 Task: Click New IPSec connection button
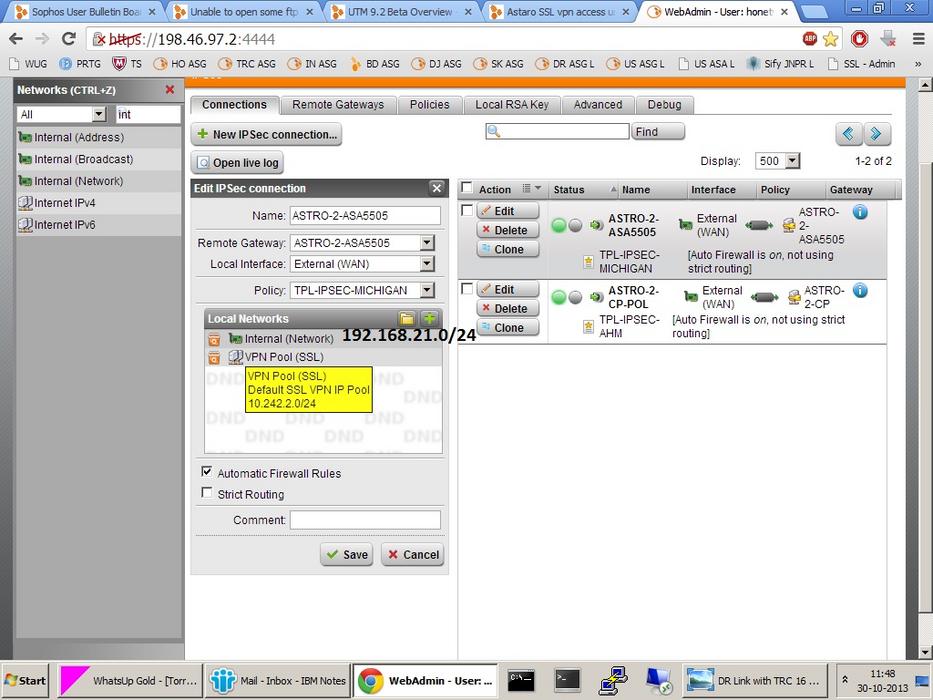[267, 135]
